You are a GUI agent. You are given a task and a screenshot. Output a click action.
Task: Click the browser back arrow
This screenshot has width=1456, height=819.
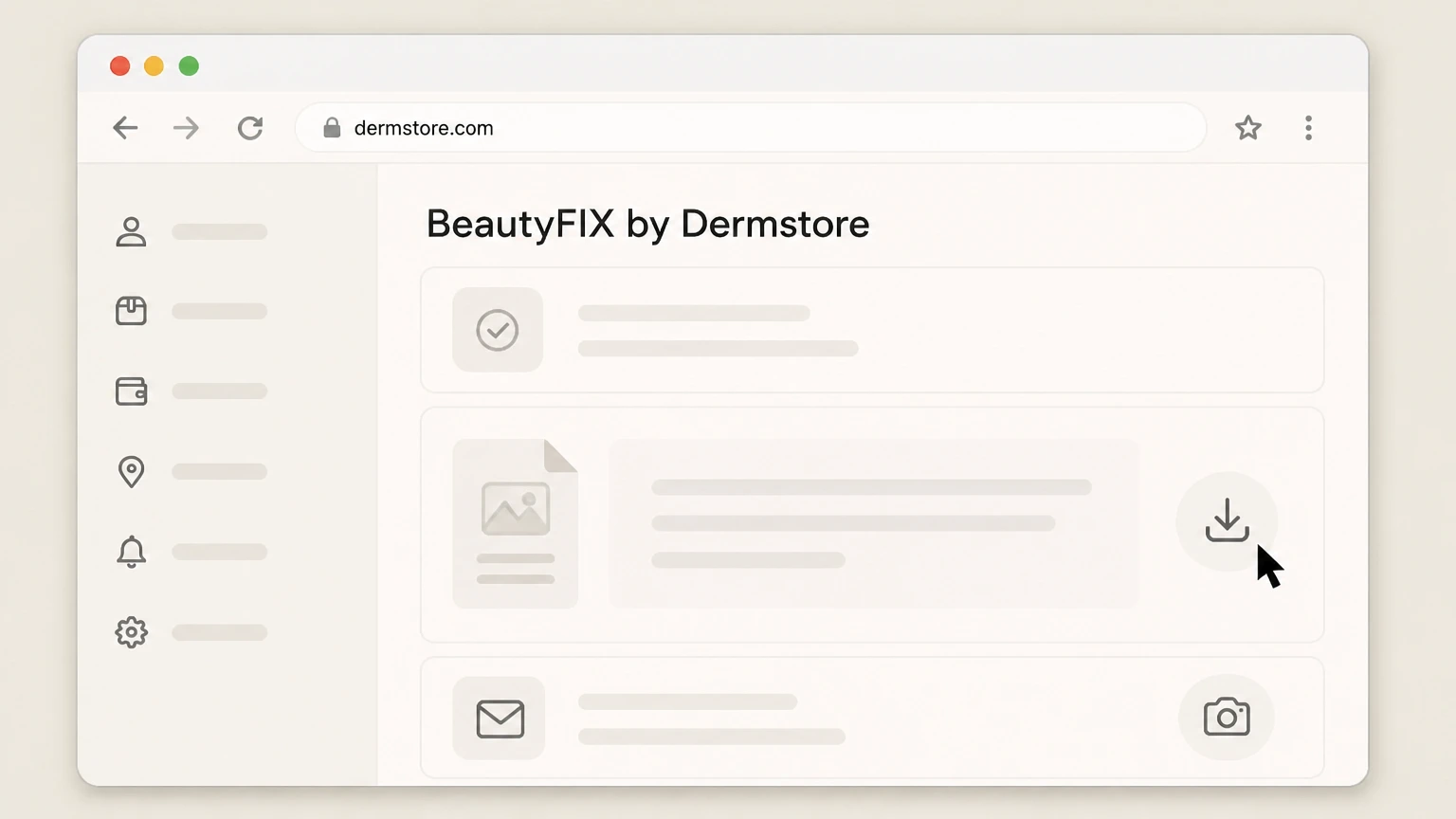pos(125,128)
